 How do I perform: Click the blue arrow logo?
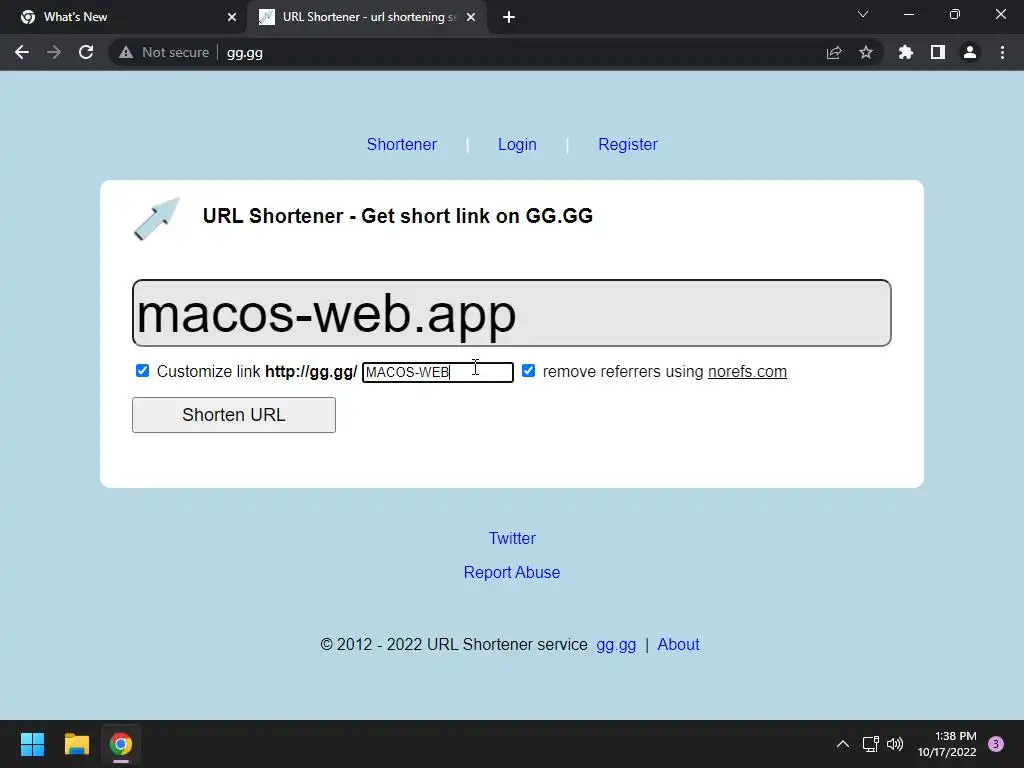[157, 219]
